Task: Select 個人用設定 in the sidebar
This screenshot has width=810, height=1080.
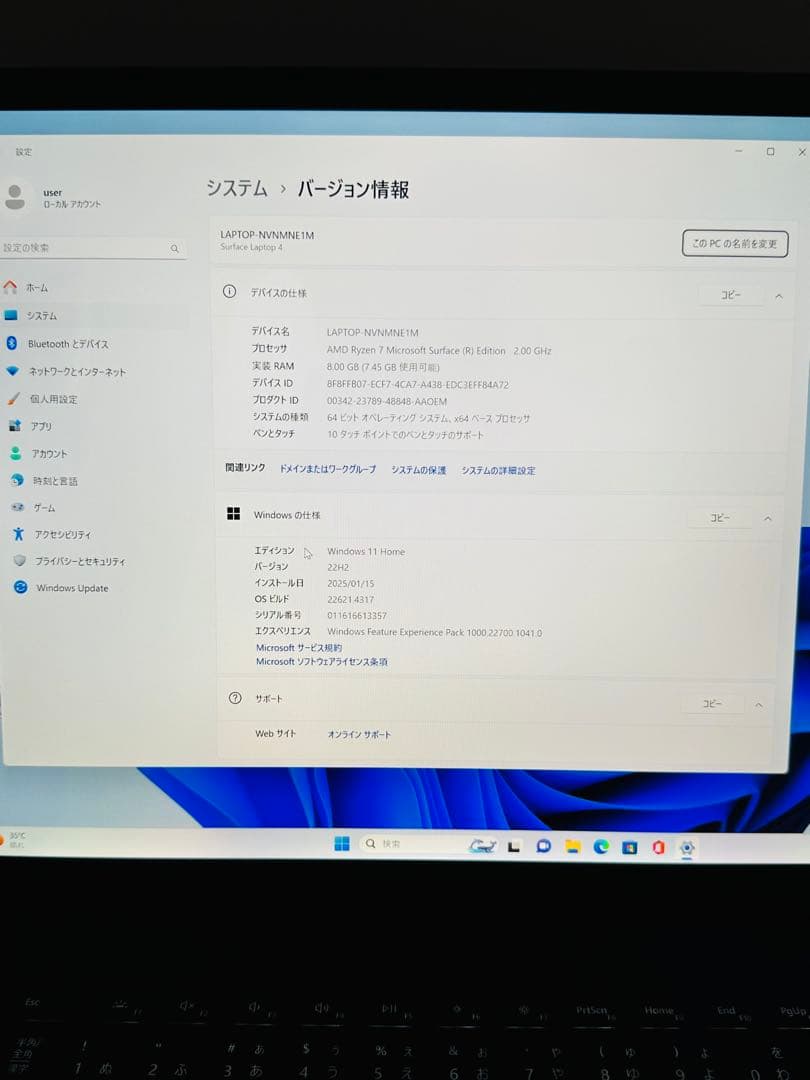Action: [x=58, y=398]
